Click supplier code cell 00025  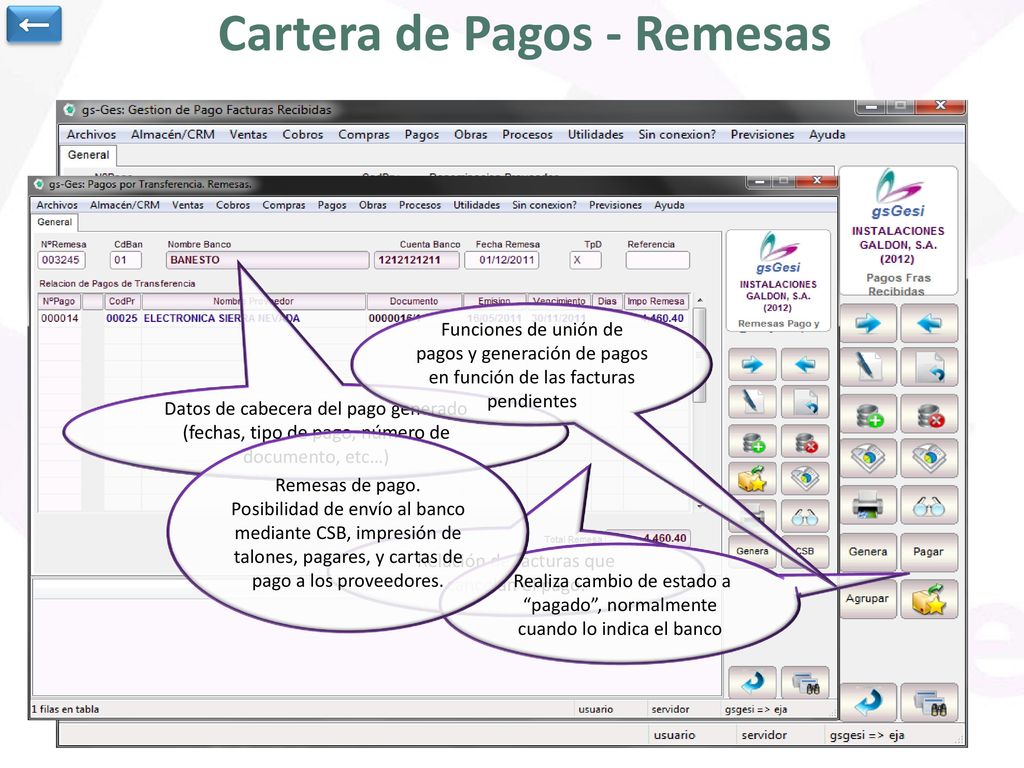point(122,318)
